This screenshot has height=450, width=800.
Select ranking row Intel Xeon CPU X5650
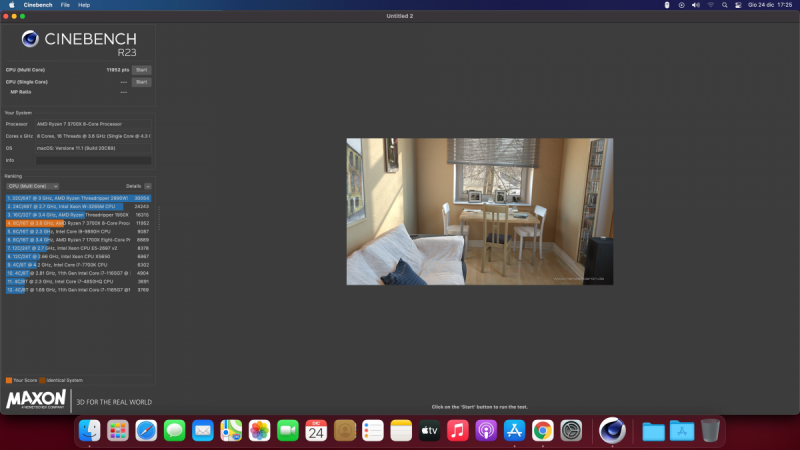(x=78, y=257)
